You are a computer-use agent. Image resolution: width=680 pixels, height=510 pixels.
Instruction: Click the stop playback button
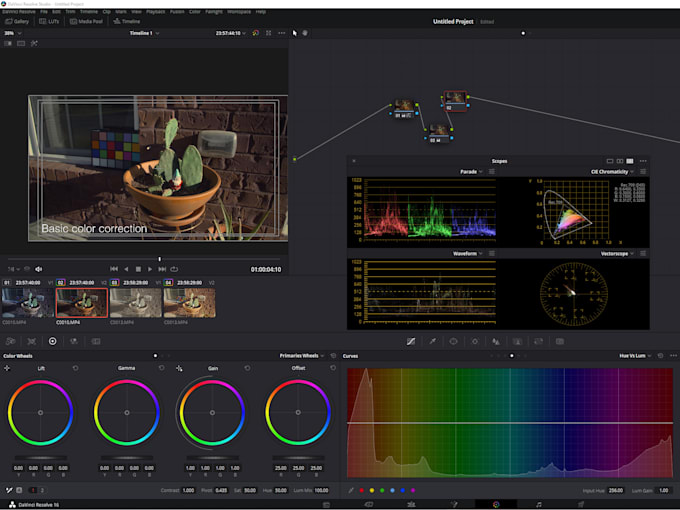coord(138,269)
